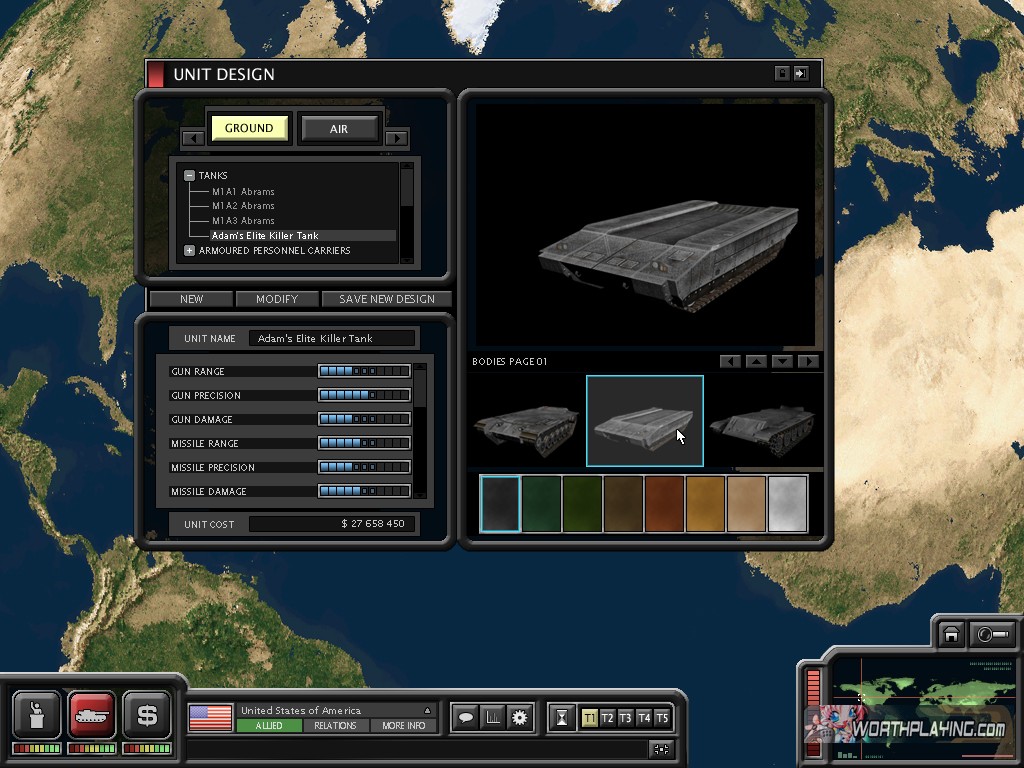Switch to the GROUND units tab

pyautogui.click(x=249, y=128)
